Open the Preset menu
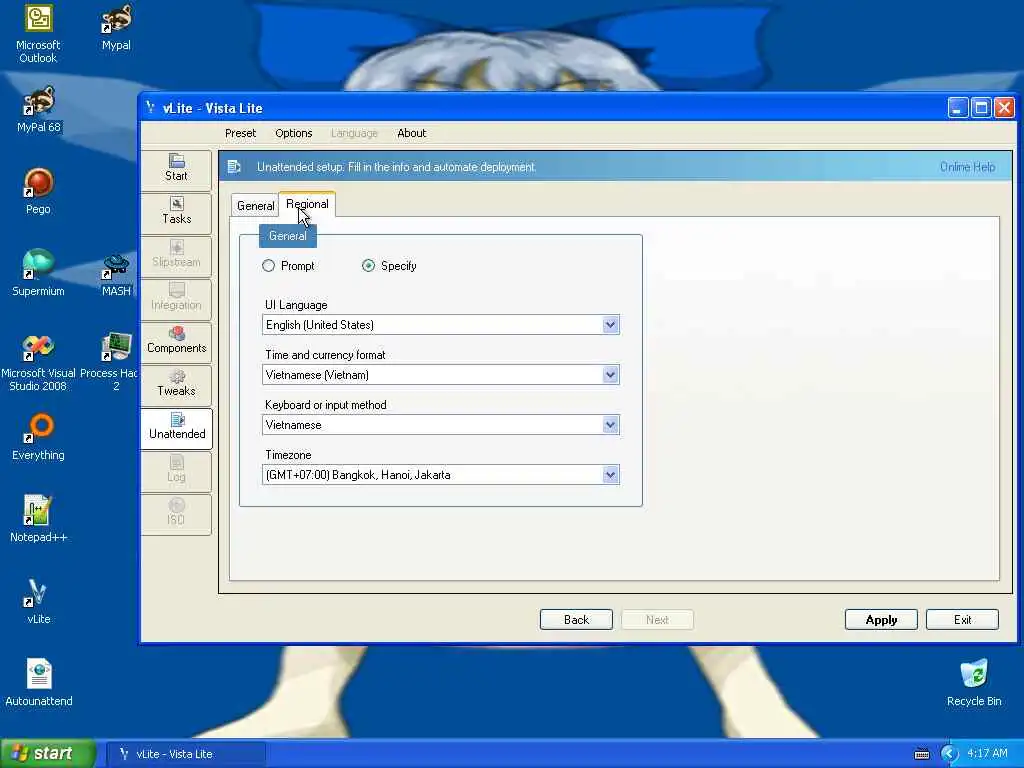The width and height of the screenshot is (1024, 768). [x=240, y=133]
